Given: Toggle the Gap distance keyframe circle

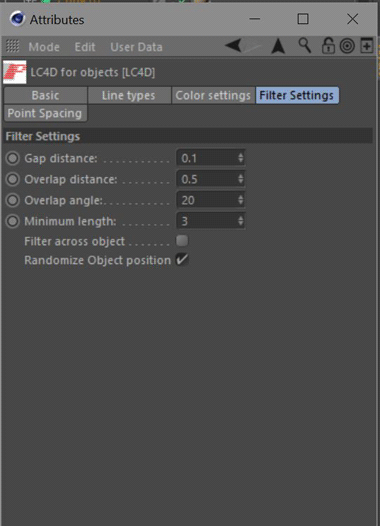Looking at the screenshot, I should (x=13, y=158).
